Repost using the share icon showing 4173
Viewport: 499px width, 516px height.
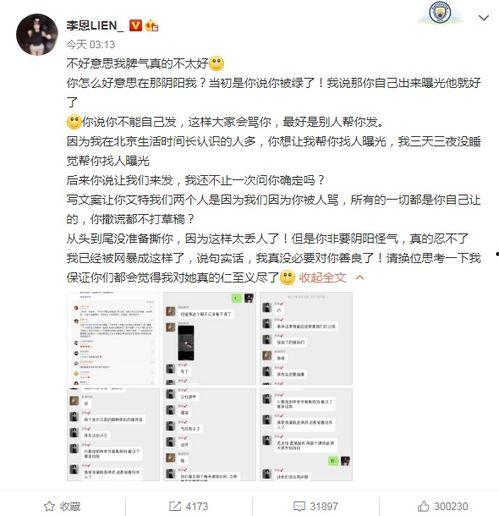(x=189, y=506)
